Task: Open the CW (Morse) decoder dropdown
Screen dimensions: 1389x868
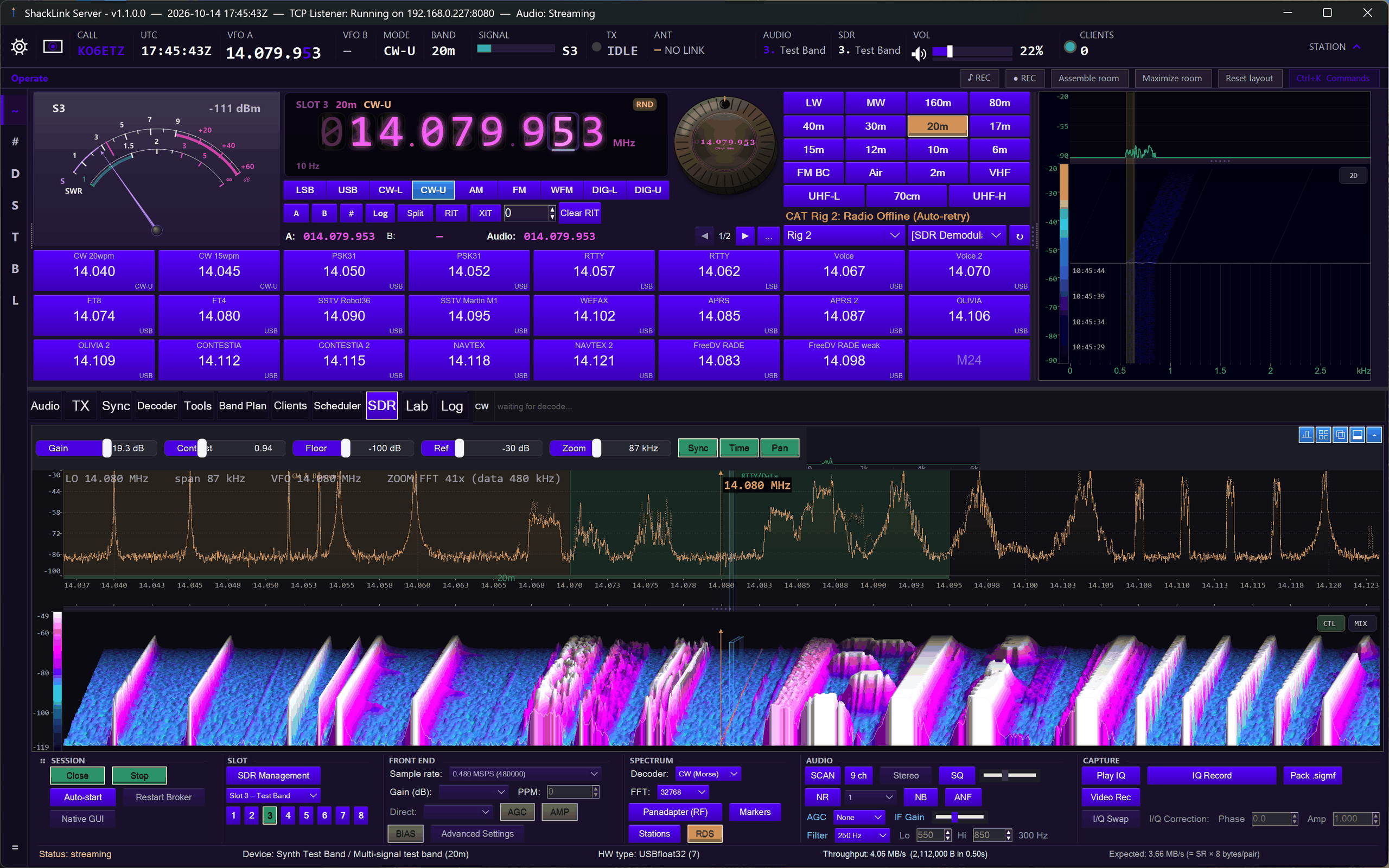Action: tap(708, 774)
